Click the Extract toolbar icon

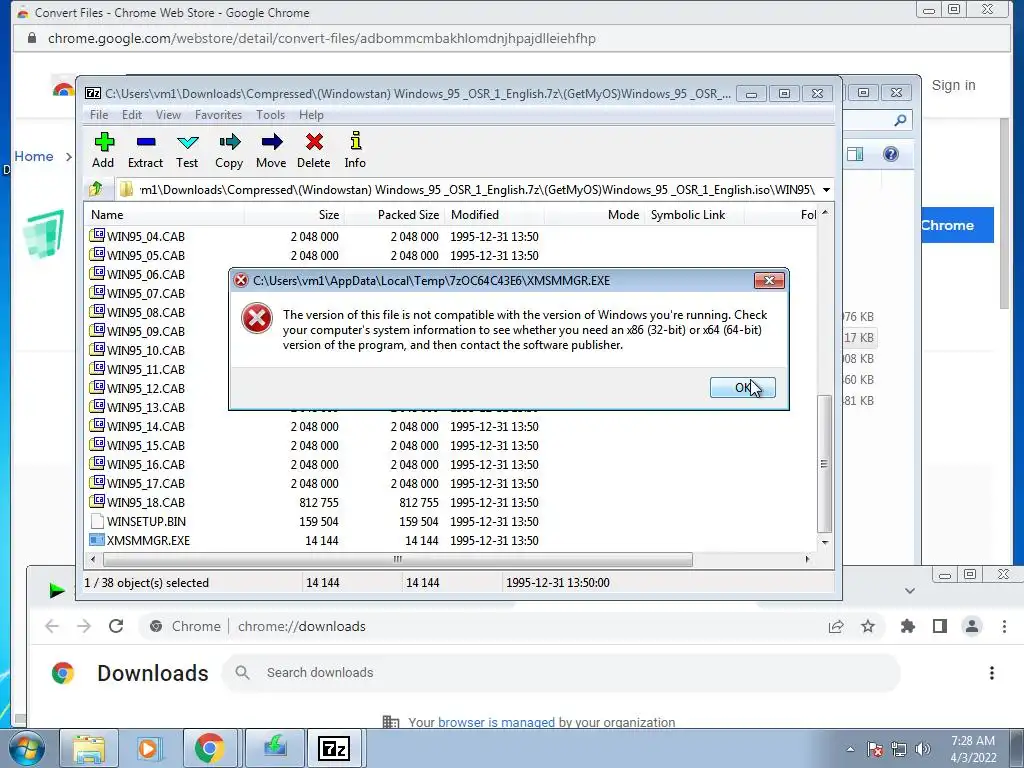[146, 150]
